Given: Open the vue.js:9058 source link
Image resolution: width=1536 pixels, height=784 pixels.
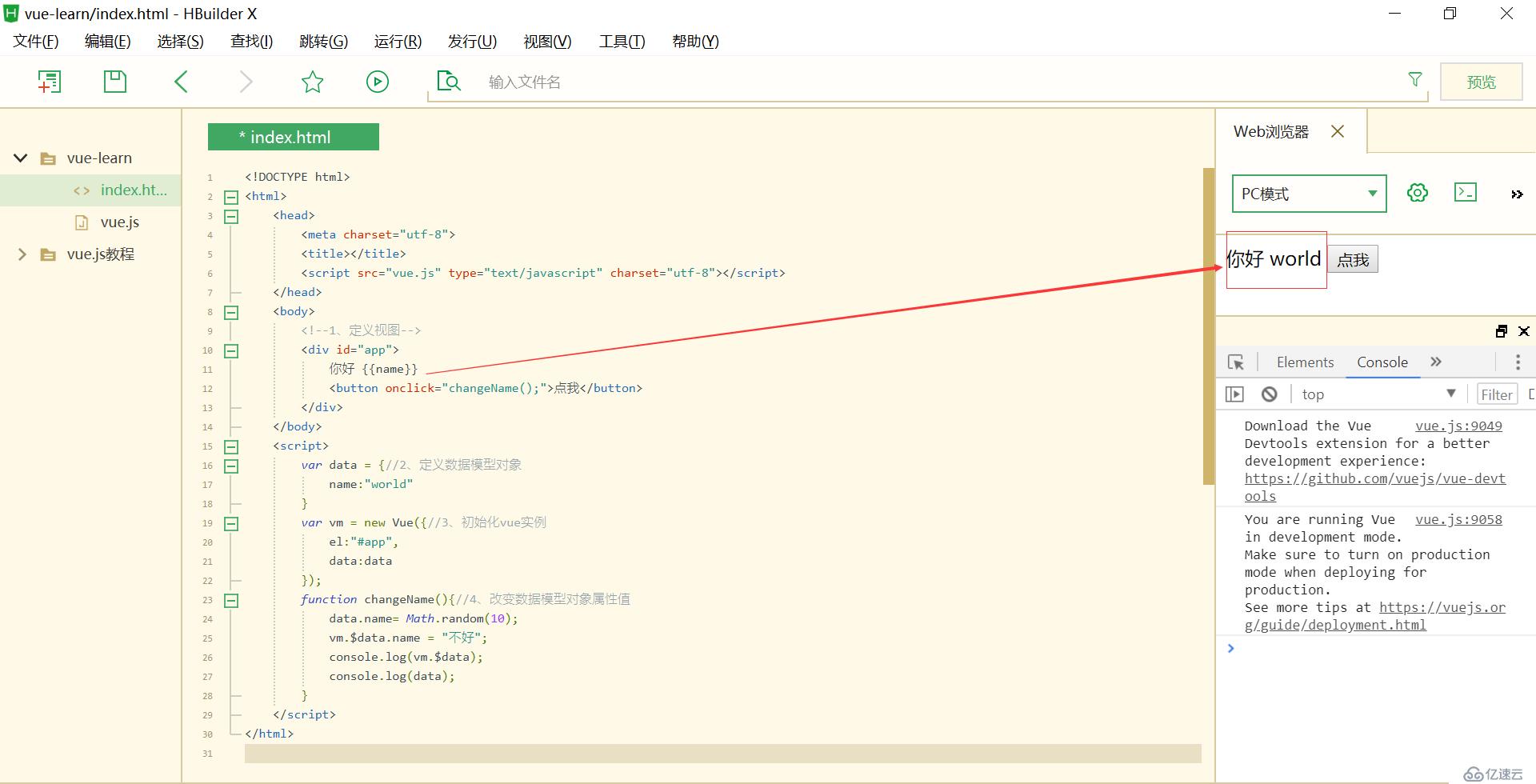Looking at the screenshot, I should [x=1458, y=519].
